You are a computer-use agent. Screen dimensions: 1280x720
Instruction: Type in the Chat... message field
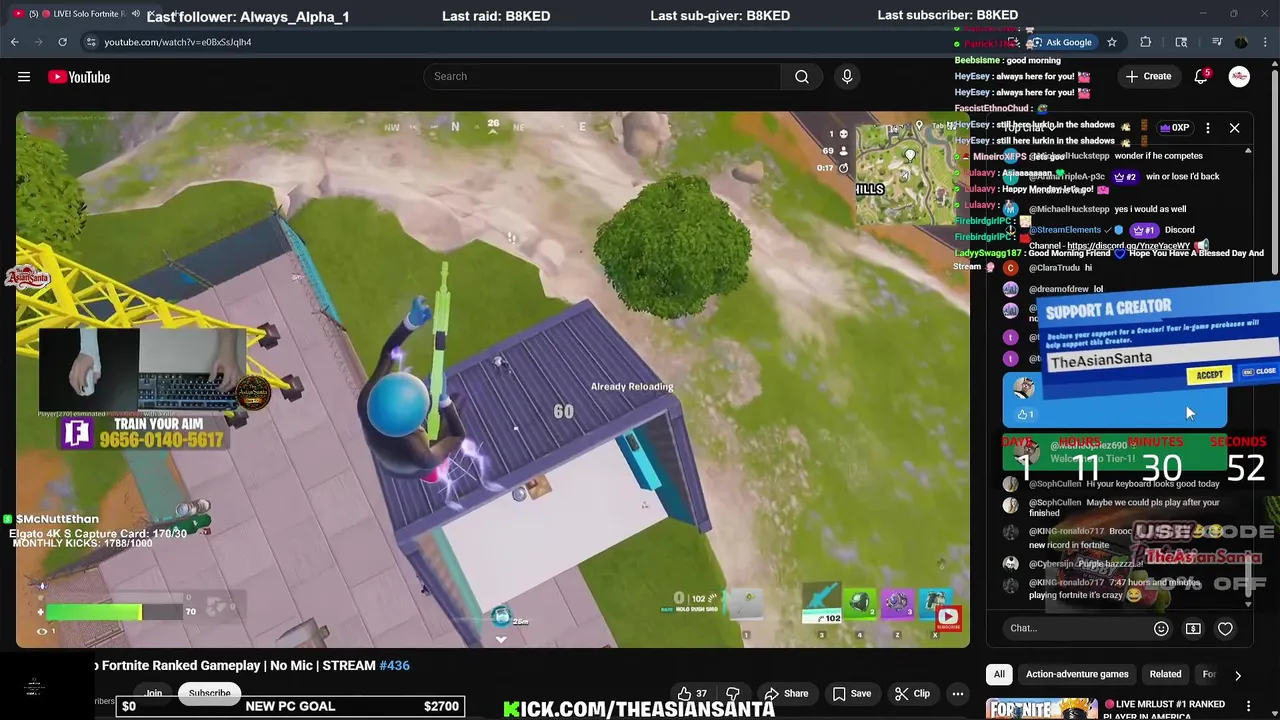coord(1075,628)
